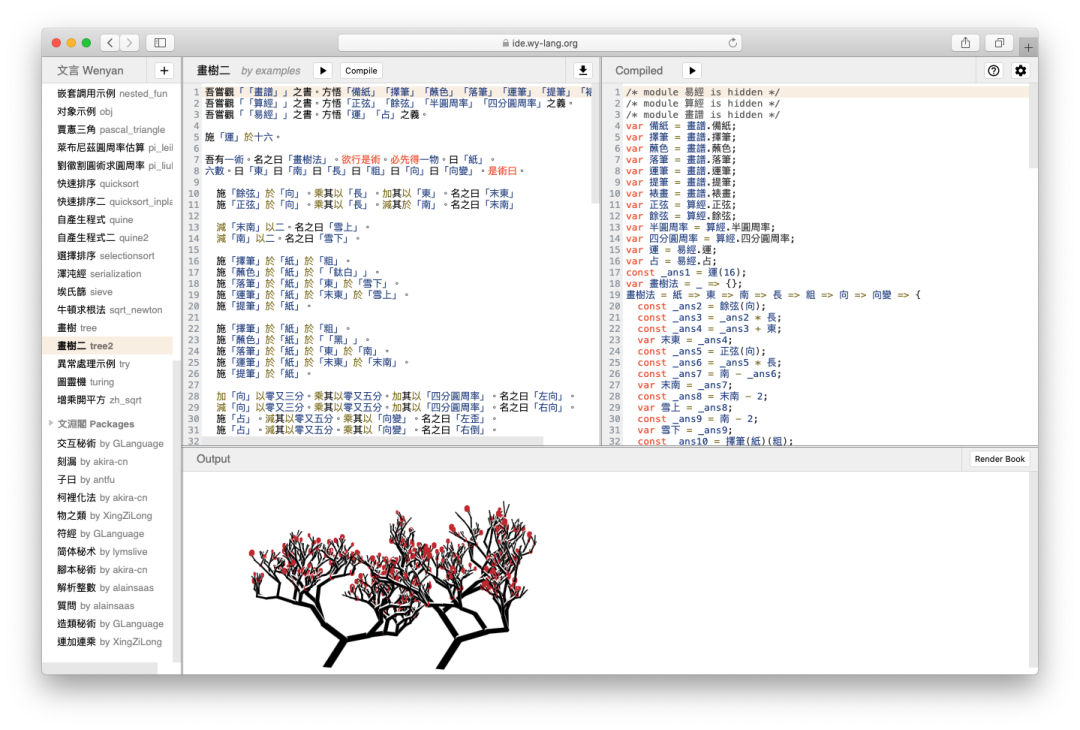This screenshot has width=1080, height=730.
Task: Go back with Safari's back arrow
Action: [110, 43]
